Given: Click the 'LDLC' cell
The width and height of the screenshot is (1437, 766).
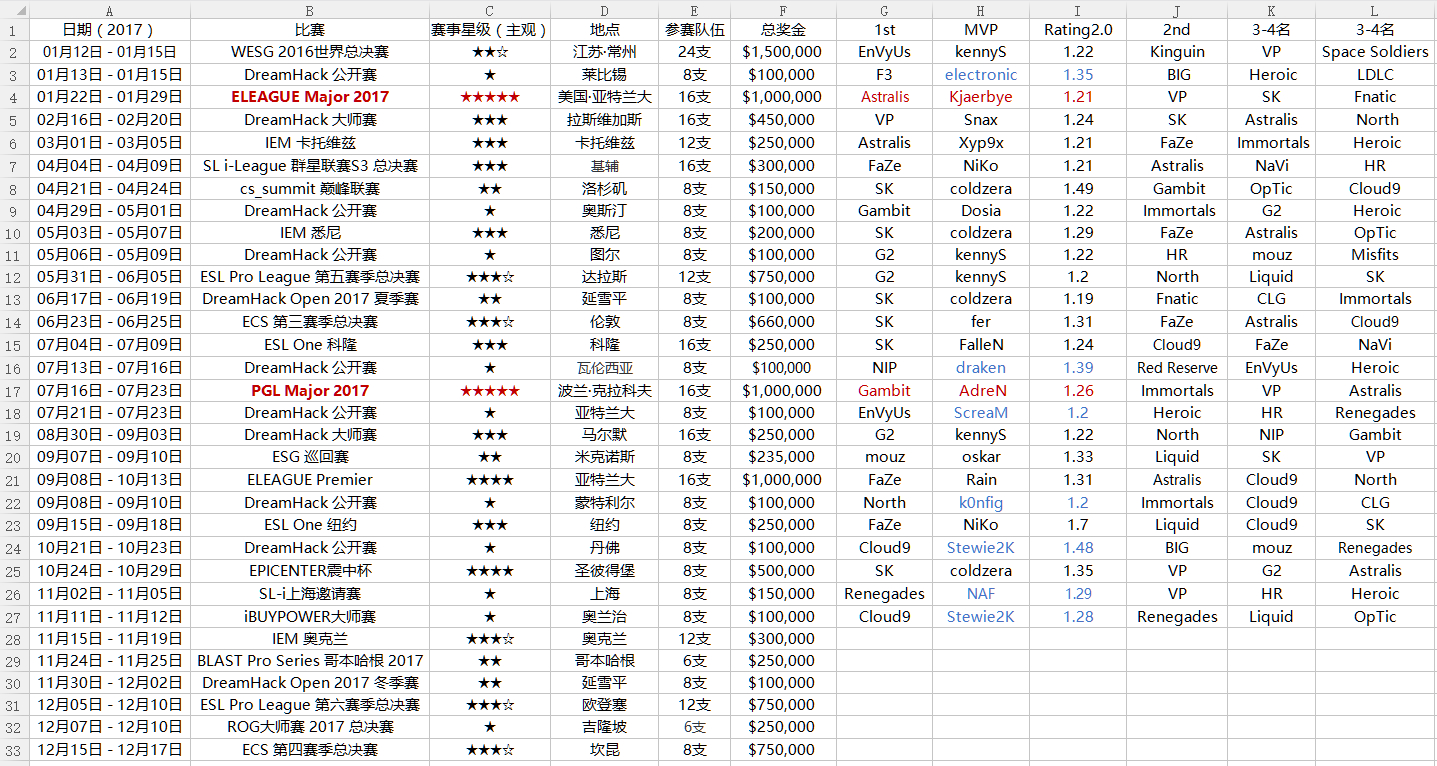Looking at the screenshot, I should (1375, 75).
